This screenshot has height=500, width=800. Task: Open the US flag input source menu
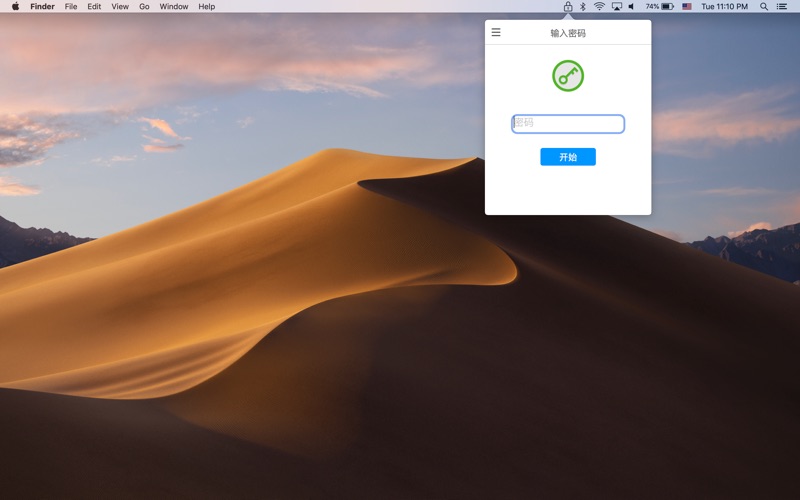tap(687, 7)
